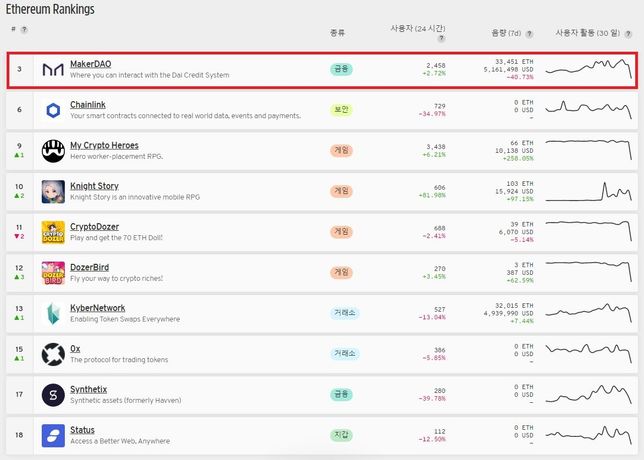
Task: Click the help icon beside 사용자 활동 (30 일)
Action: (x=626, y=33)
